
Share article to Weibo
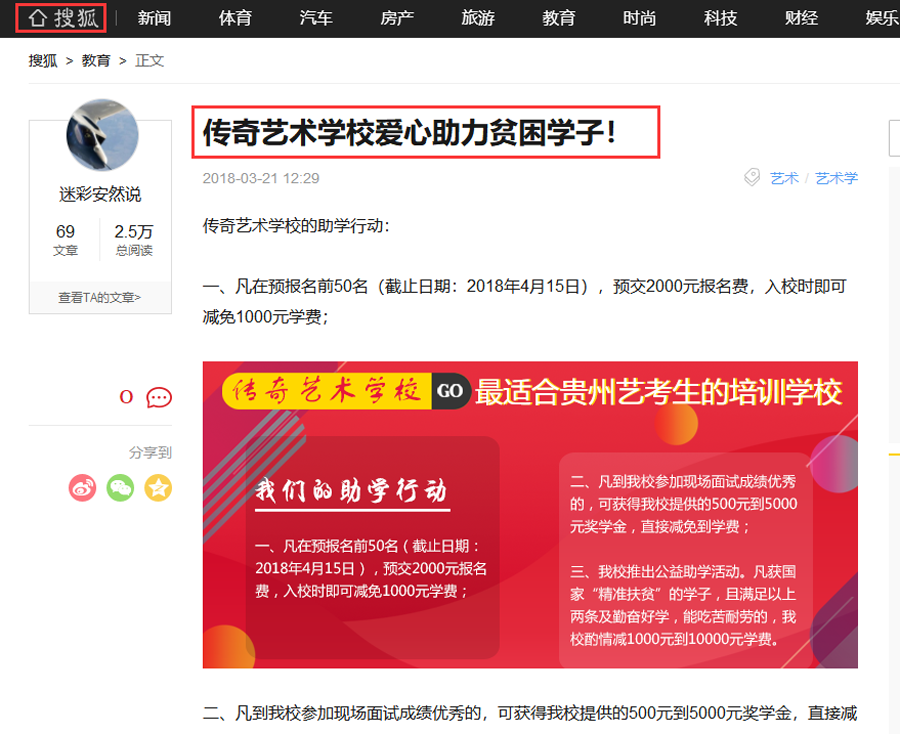83,488
